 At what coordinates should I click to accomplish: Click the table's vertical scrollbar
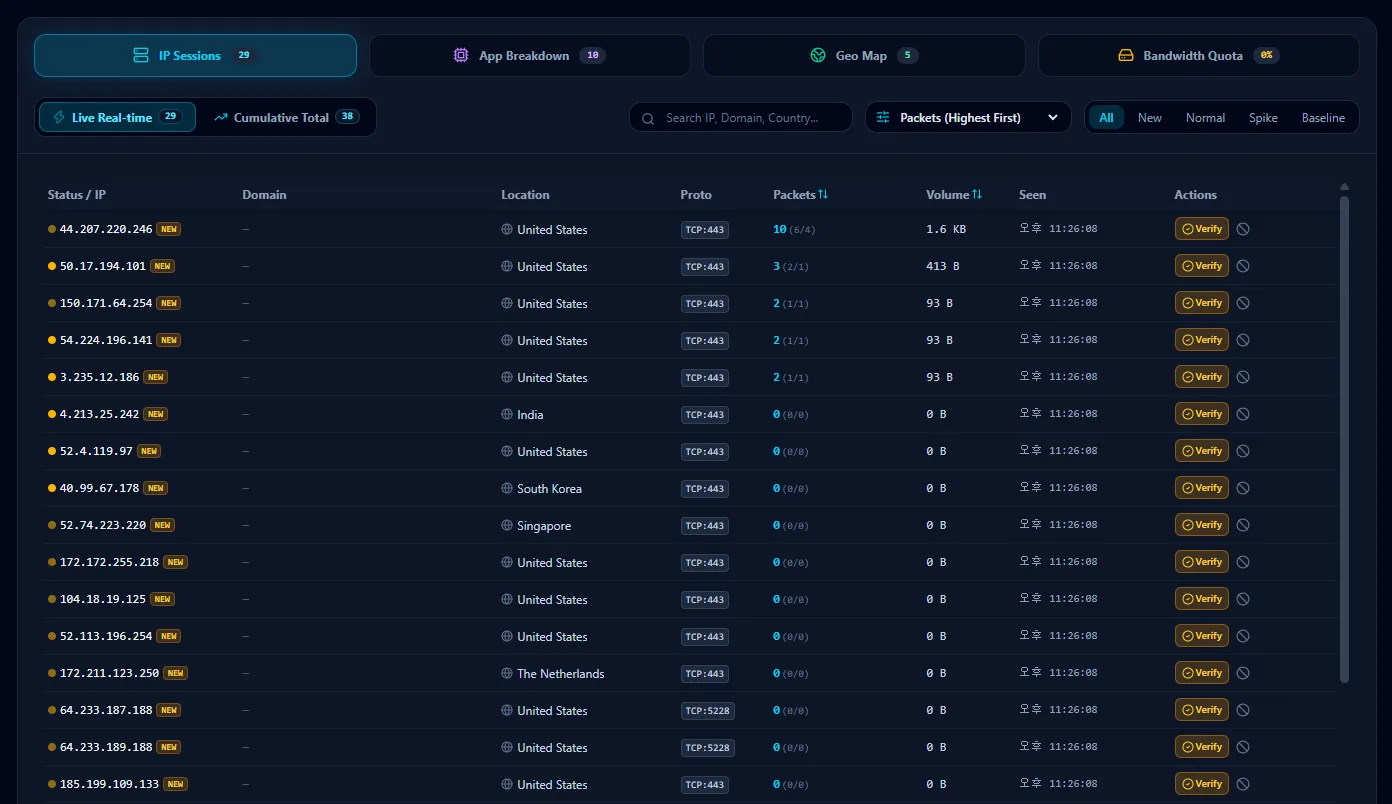coord(1344,440)
